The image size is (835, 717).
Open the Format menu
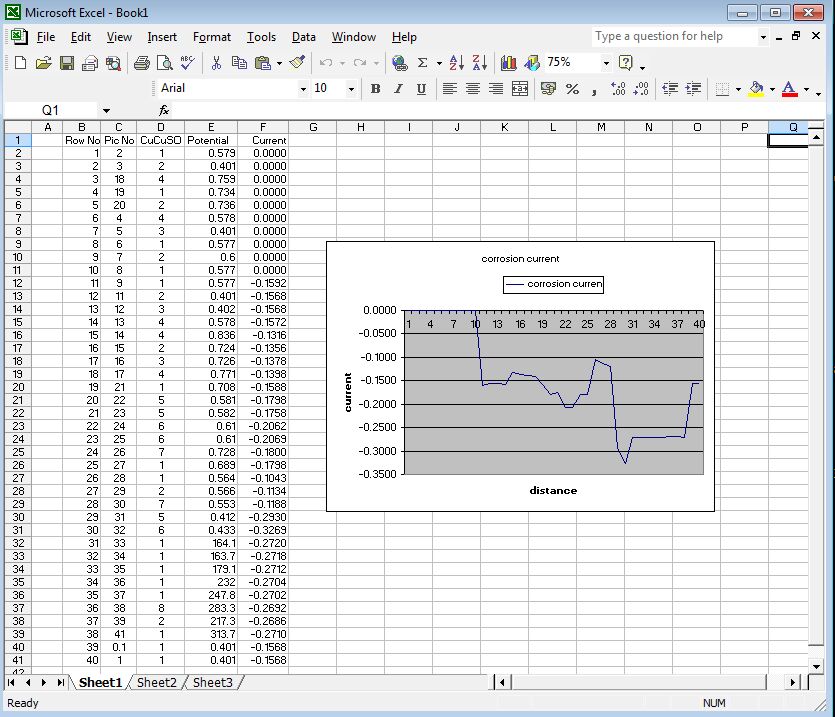[211, 37]
